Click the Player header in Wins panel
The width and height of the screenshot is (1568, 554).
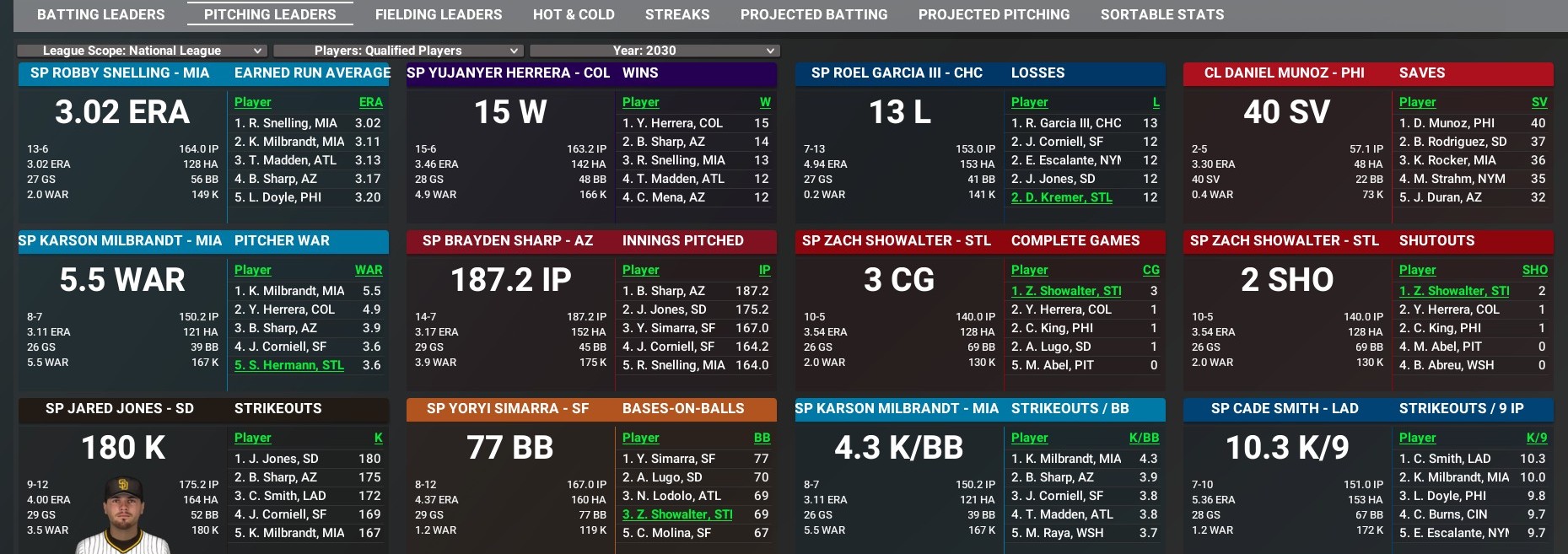pos(640,102)
